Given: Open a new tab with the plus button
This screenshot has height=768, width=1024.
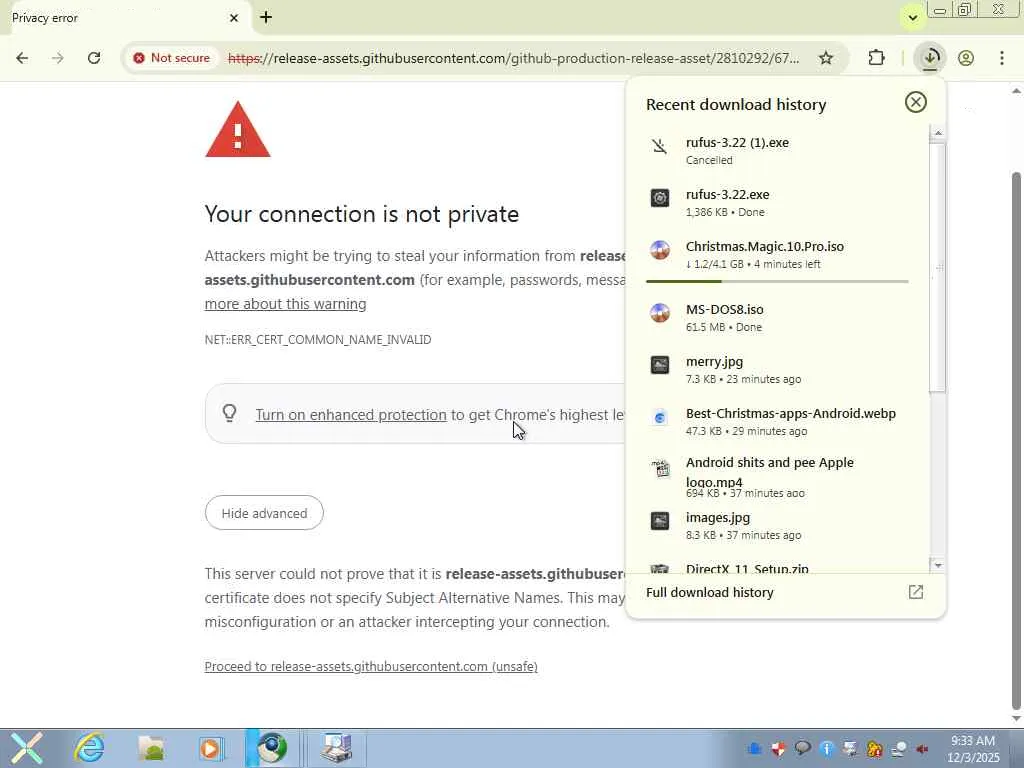Looking at the screenshot, I should tap(266, 18).
